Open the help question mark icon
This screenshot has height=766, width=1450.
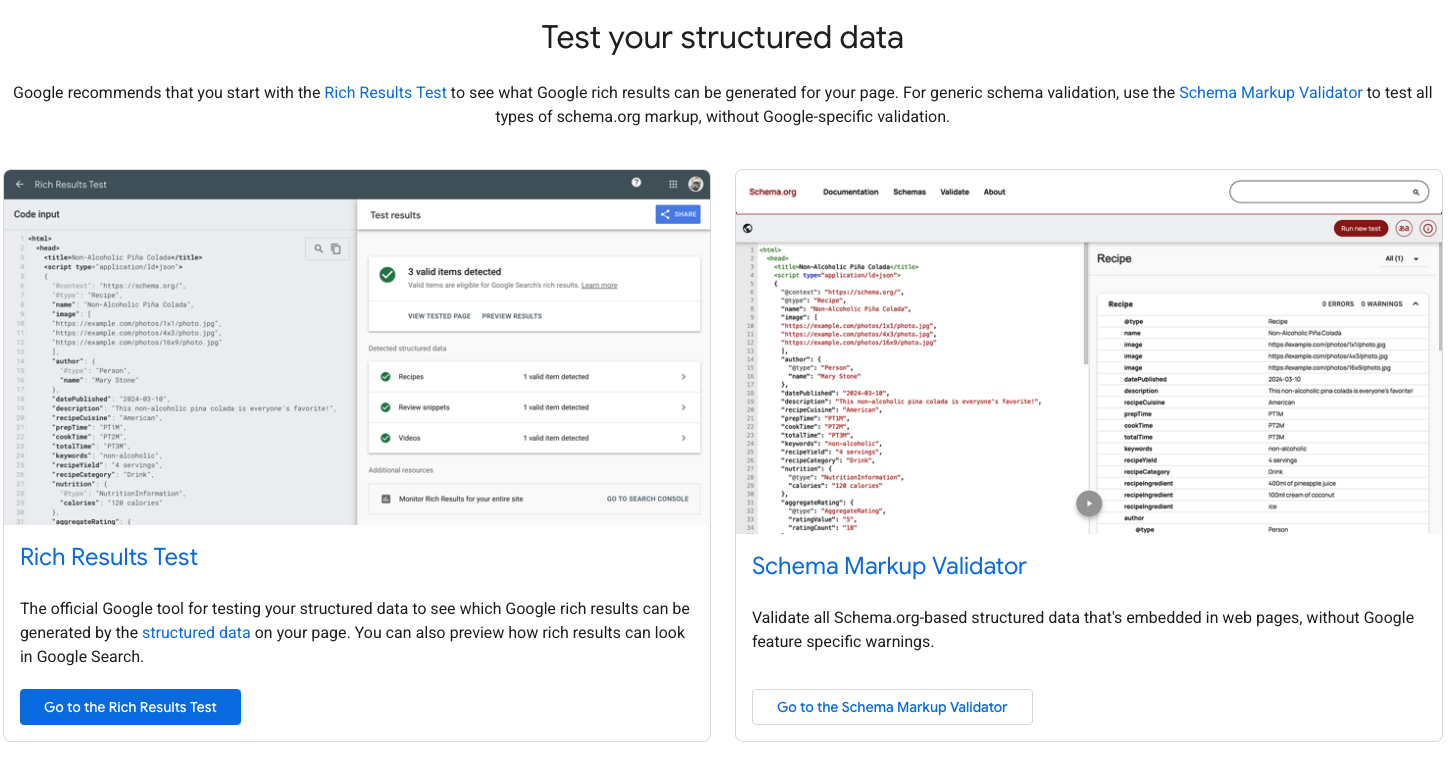(636, 184)
